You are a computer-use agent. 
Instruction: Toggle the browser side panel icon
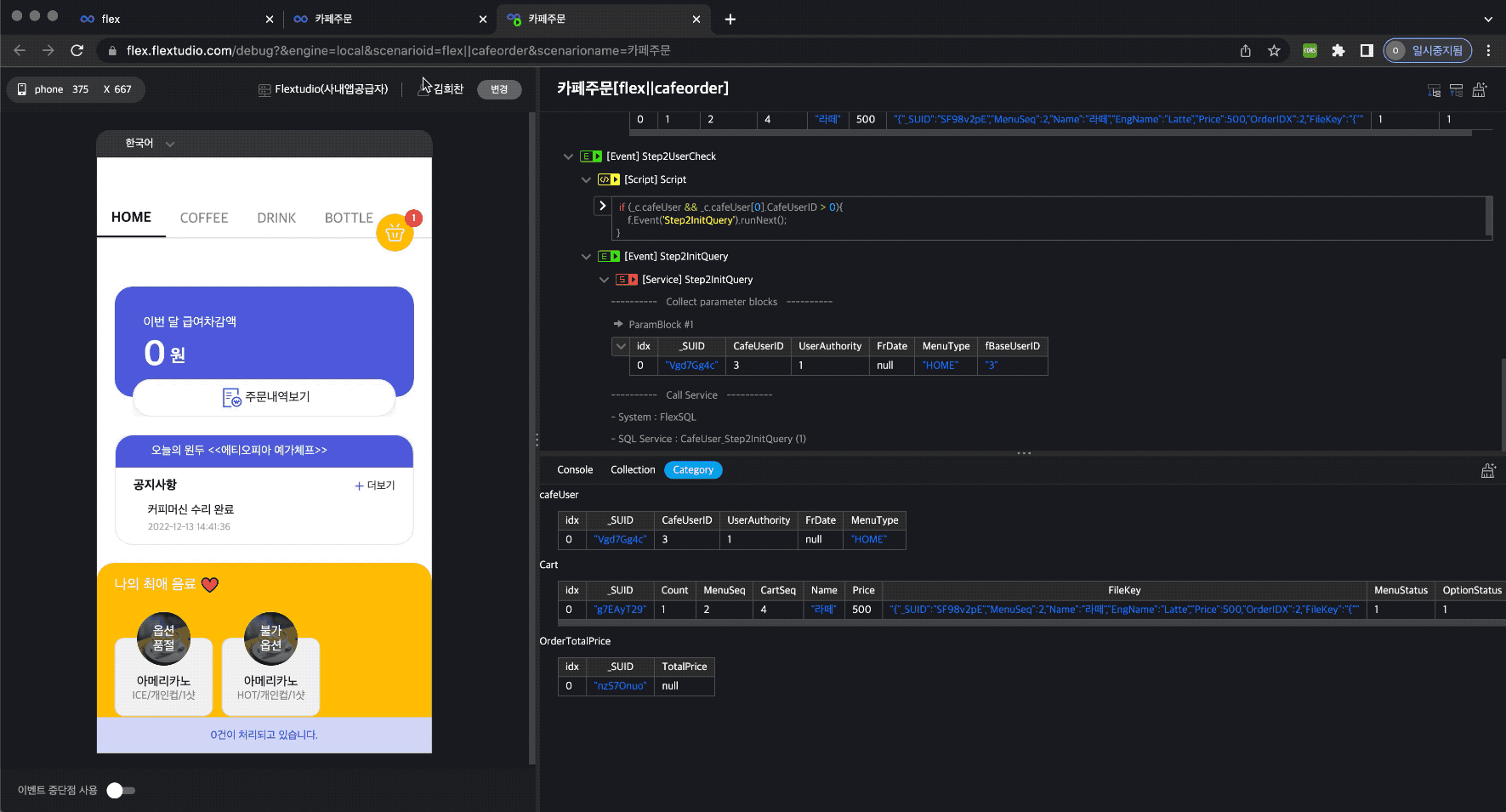1366,51
